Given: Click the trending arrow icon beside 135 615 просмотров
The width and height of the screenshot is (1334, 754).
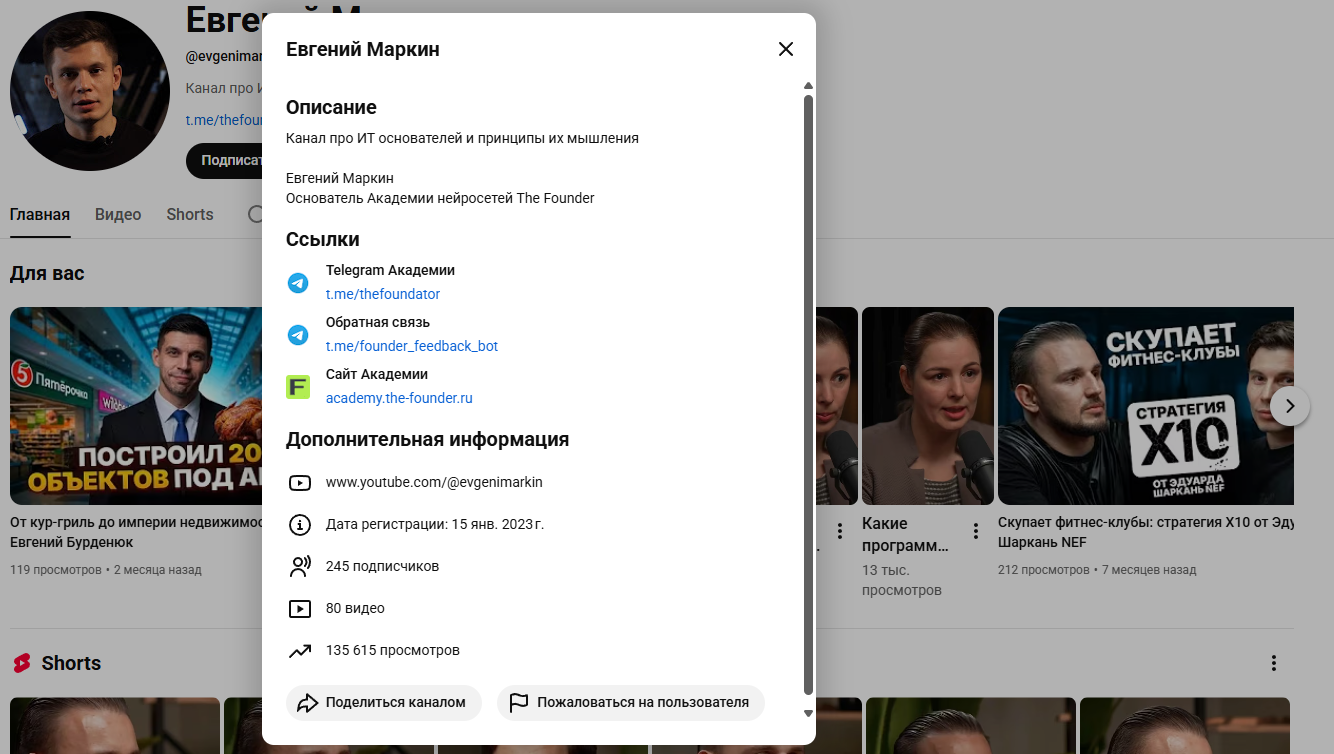Looking at the screenshot, I should (300, 650).
